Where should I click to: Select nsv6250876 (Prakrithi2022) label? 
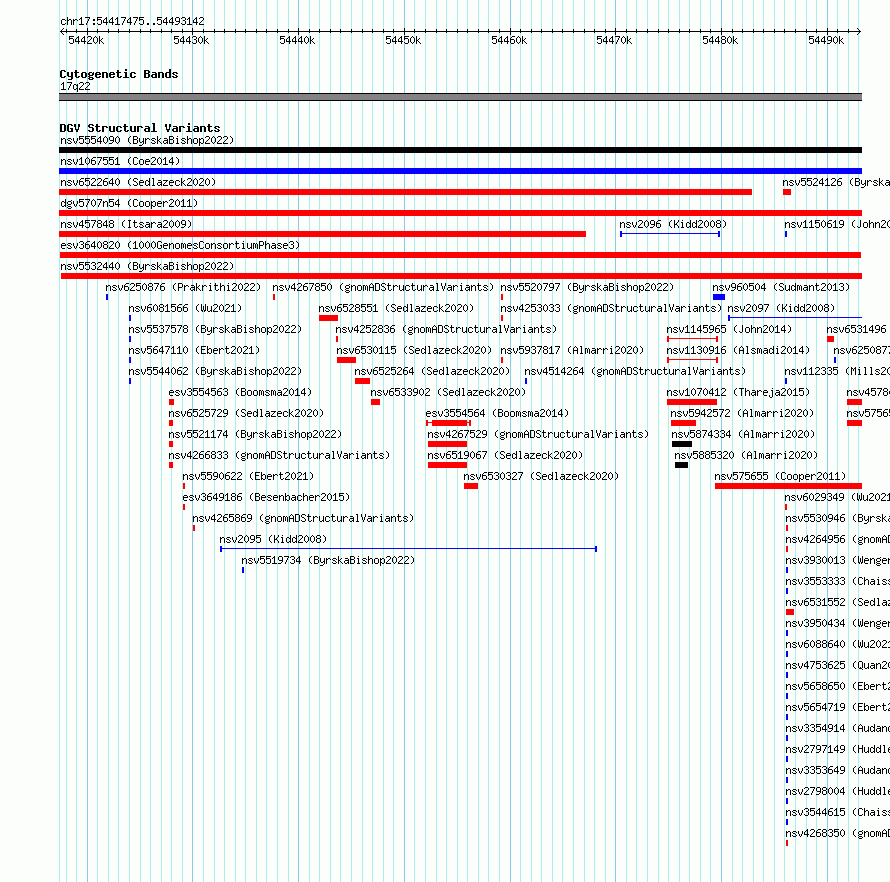pos(183,287)
